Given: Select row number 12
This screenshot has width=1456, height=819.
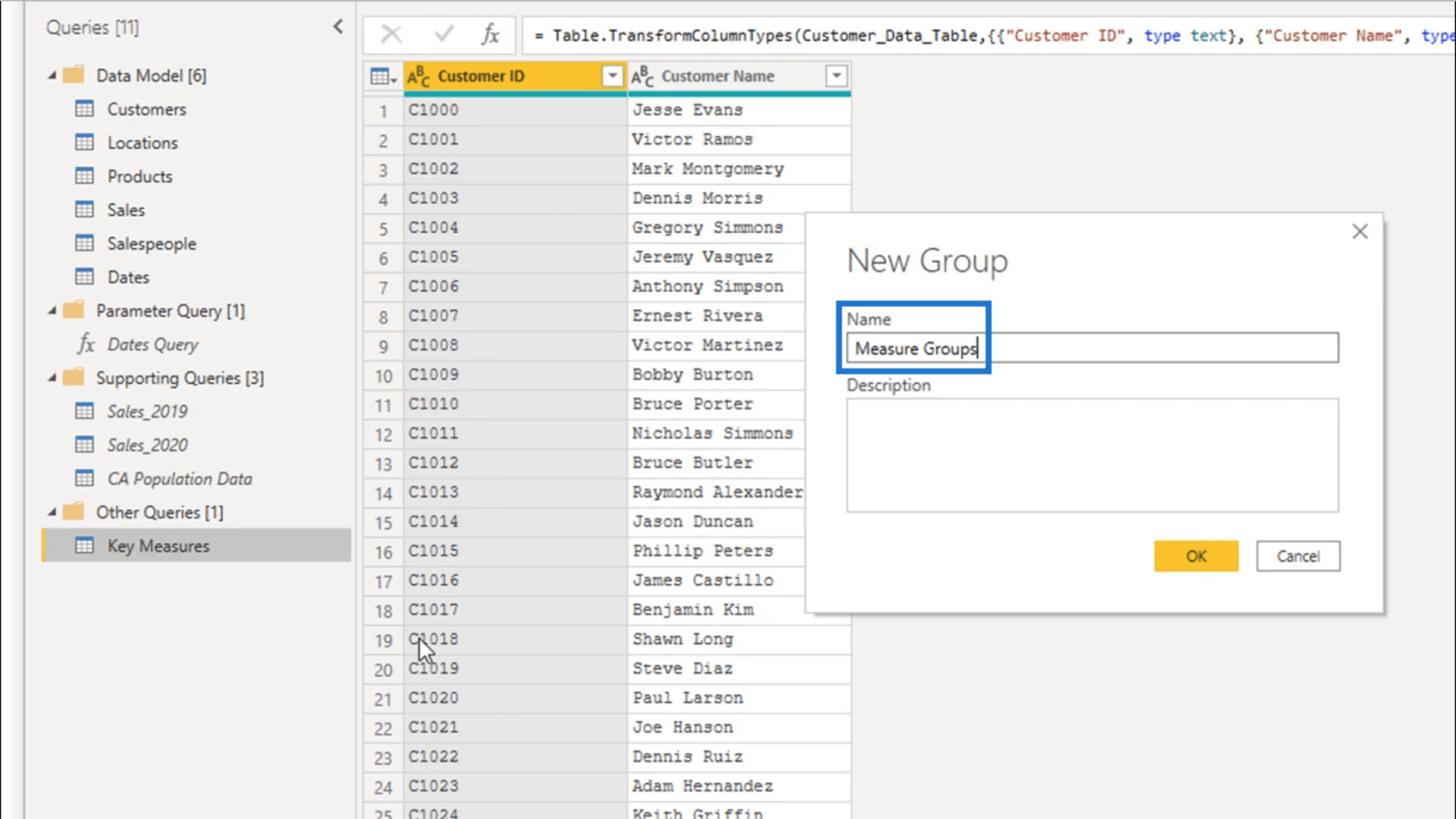Looking at the screenshot, I should (383, 434).
